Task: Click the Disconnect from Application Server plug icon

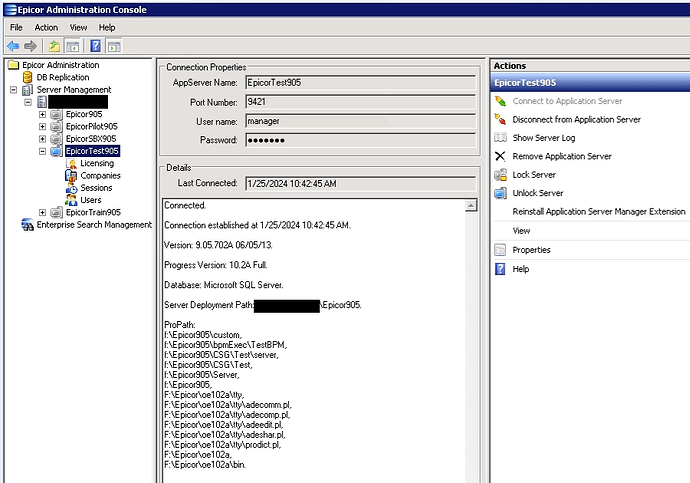Action: tap(500, 120)
